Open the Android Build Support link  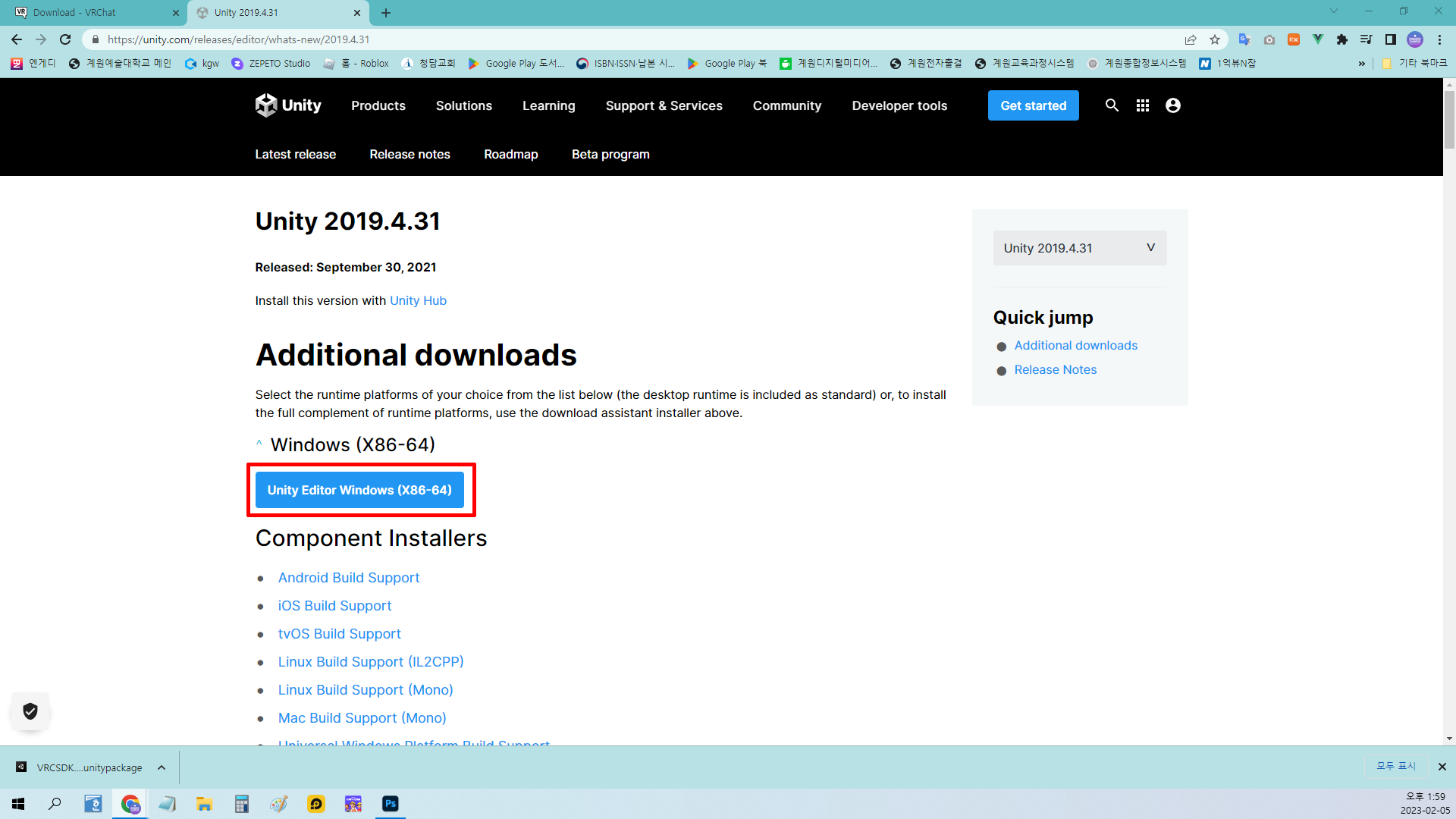pos(348,578)
